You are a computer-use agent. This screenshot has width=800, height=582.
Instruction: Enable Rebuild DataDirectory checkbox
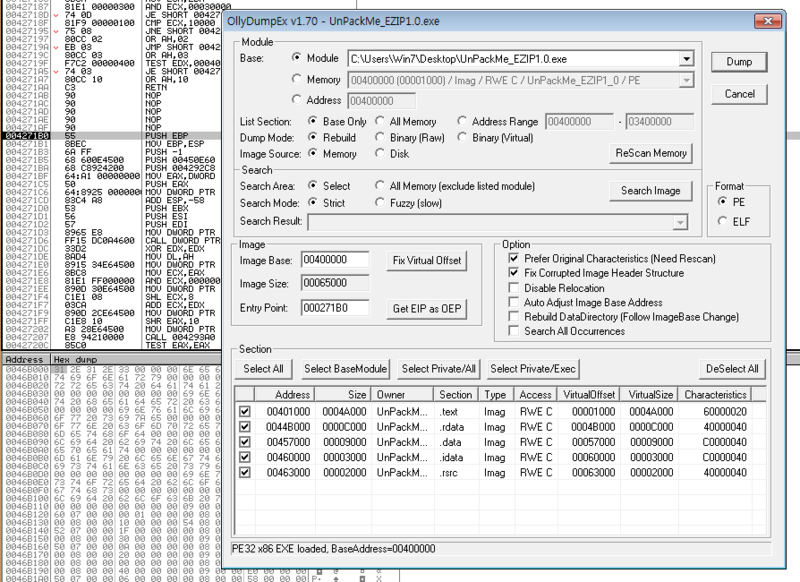(514, 316)
